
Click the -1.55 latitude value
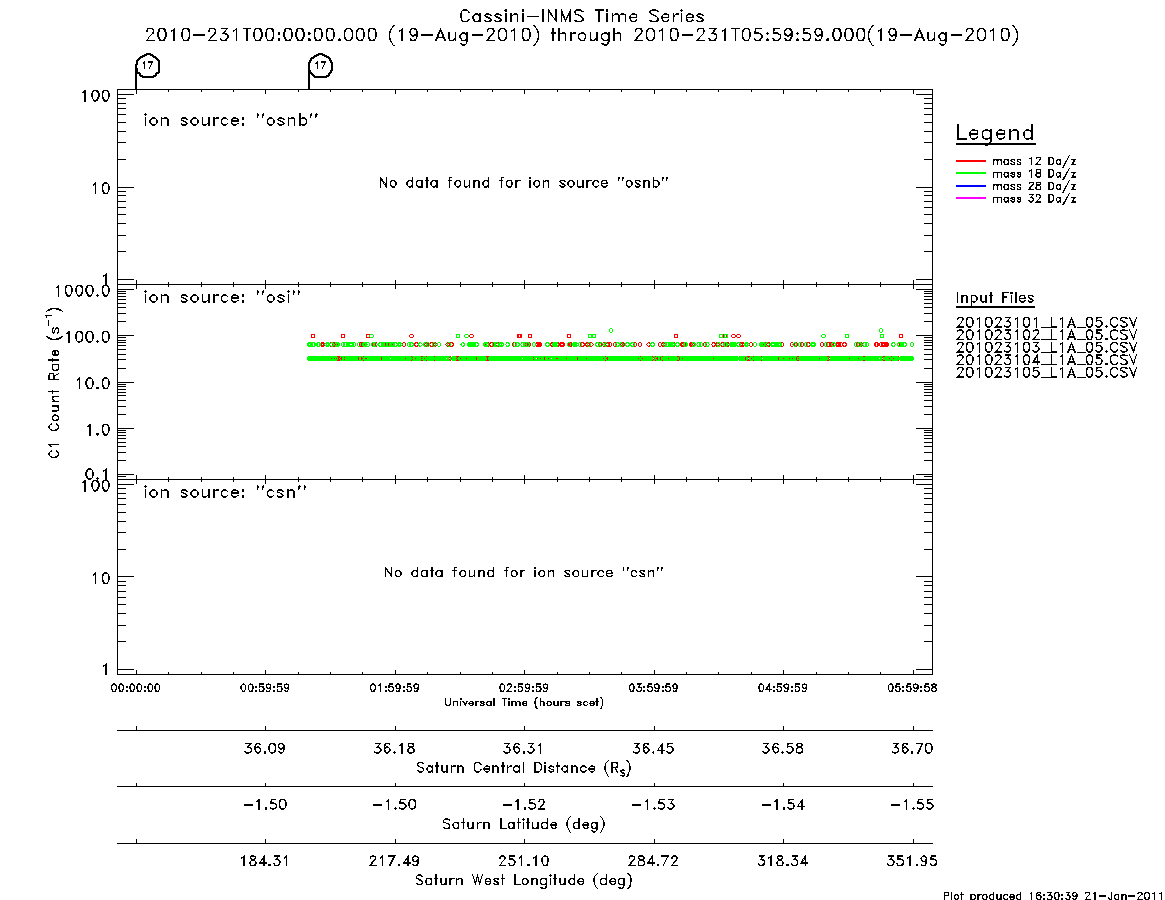pos(912,805)
